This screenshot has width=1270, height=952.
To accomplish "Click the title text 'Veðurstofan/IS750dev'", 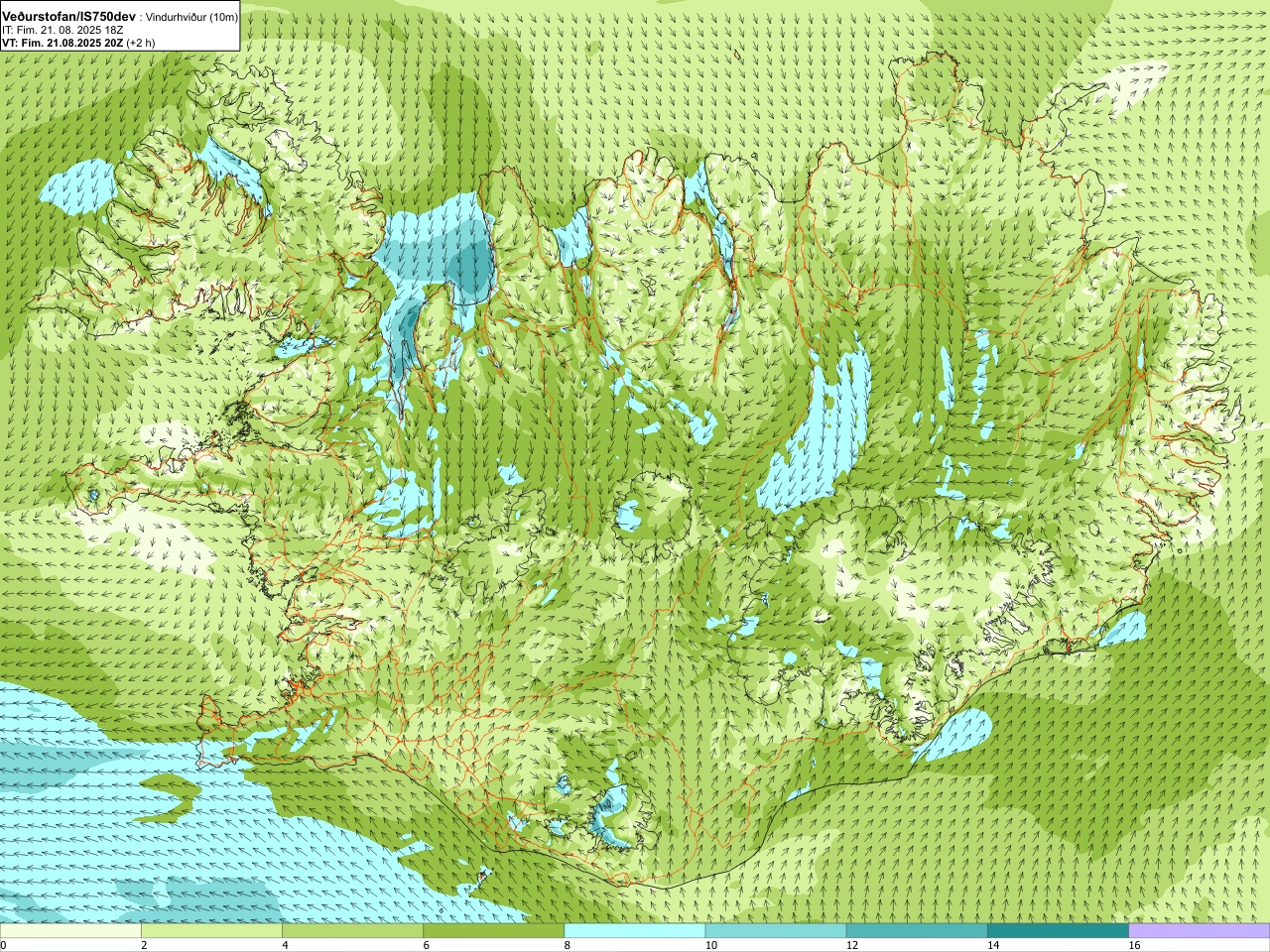I will (x=69, y=17).
